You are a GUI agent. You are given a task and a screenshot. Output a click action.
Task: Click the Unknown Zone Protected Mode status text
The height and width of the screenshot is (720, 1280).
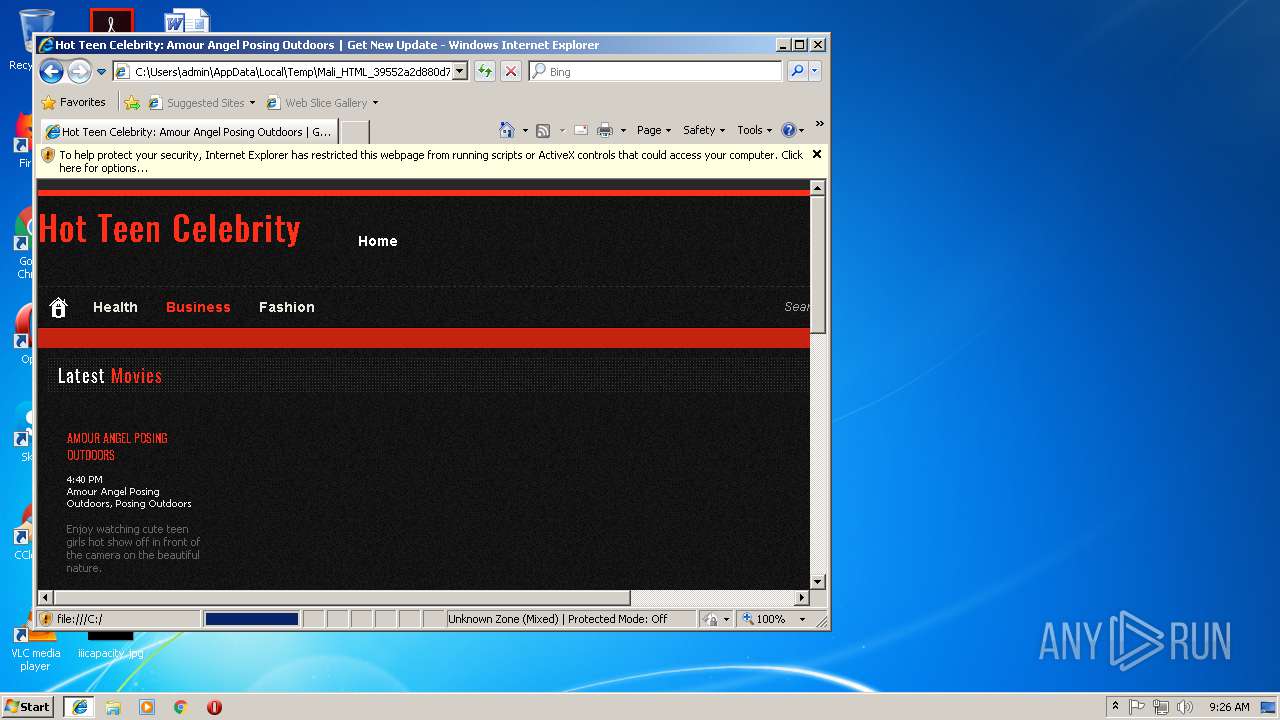pyautogui.click(x=557, y=619)
